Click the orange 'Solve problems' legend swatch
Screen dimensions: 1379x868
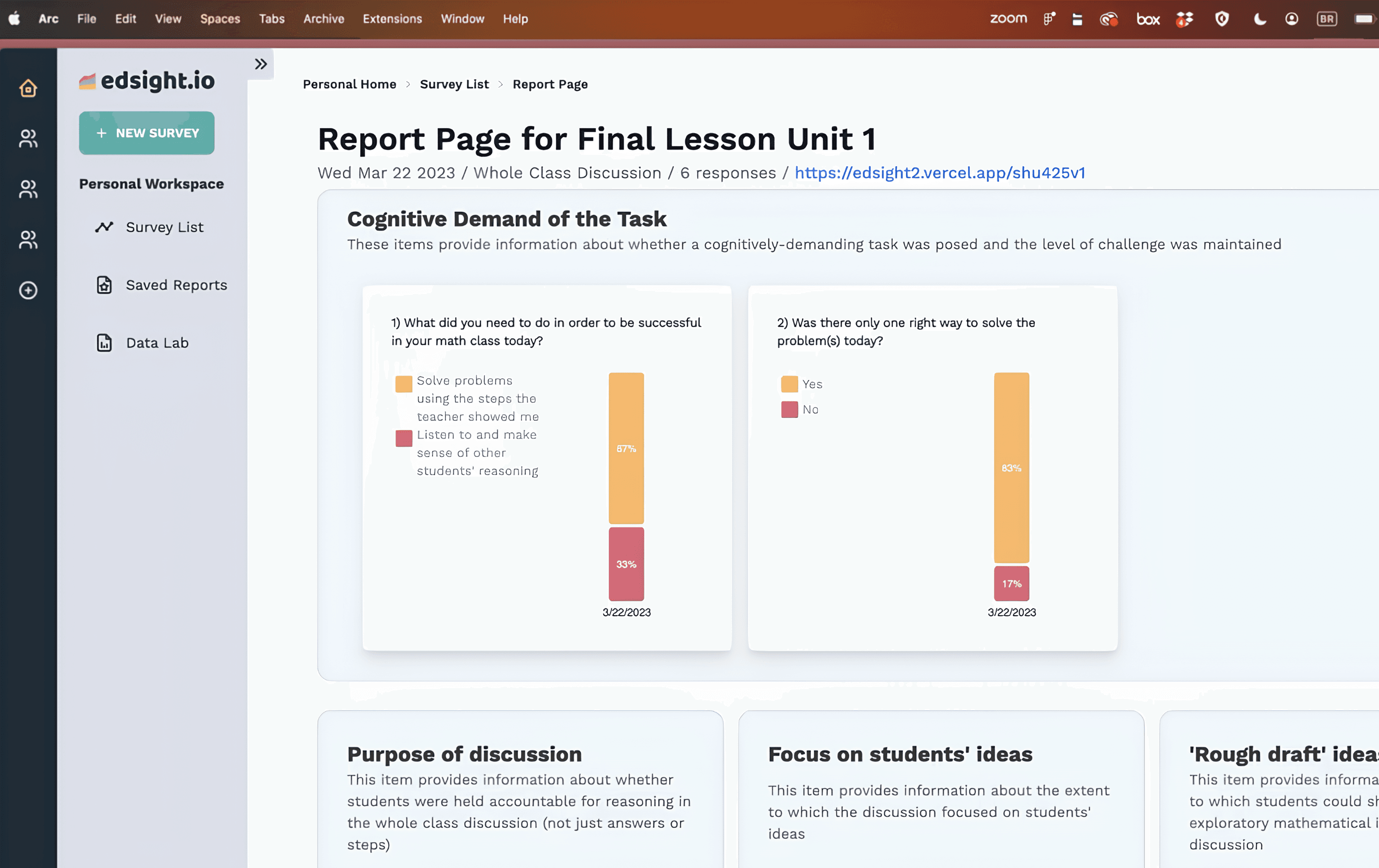[x=404, y=384]
